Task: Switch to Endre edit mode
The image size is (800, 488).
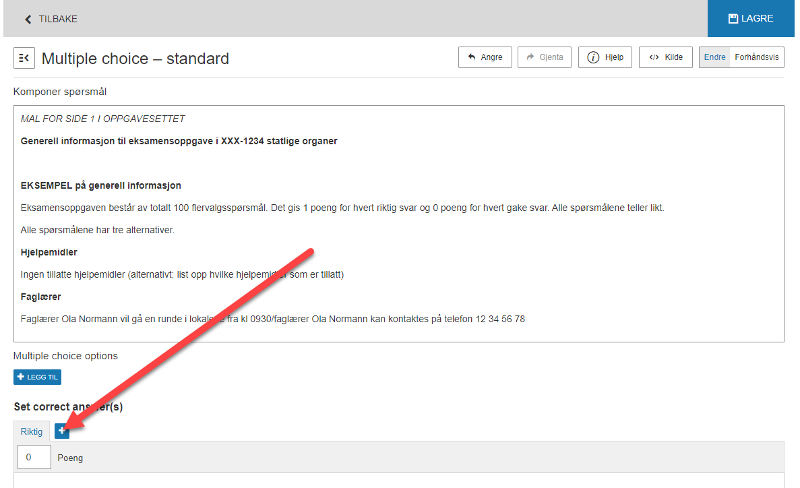Action: (714, 57)
